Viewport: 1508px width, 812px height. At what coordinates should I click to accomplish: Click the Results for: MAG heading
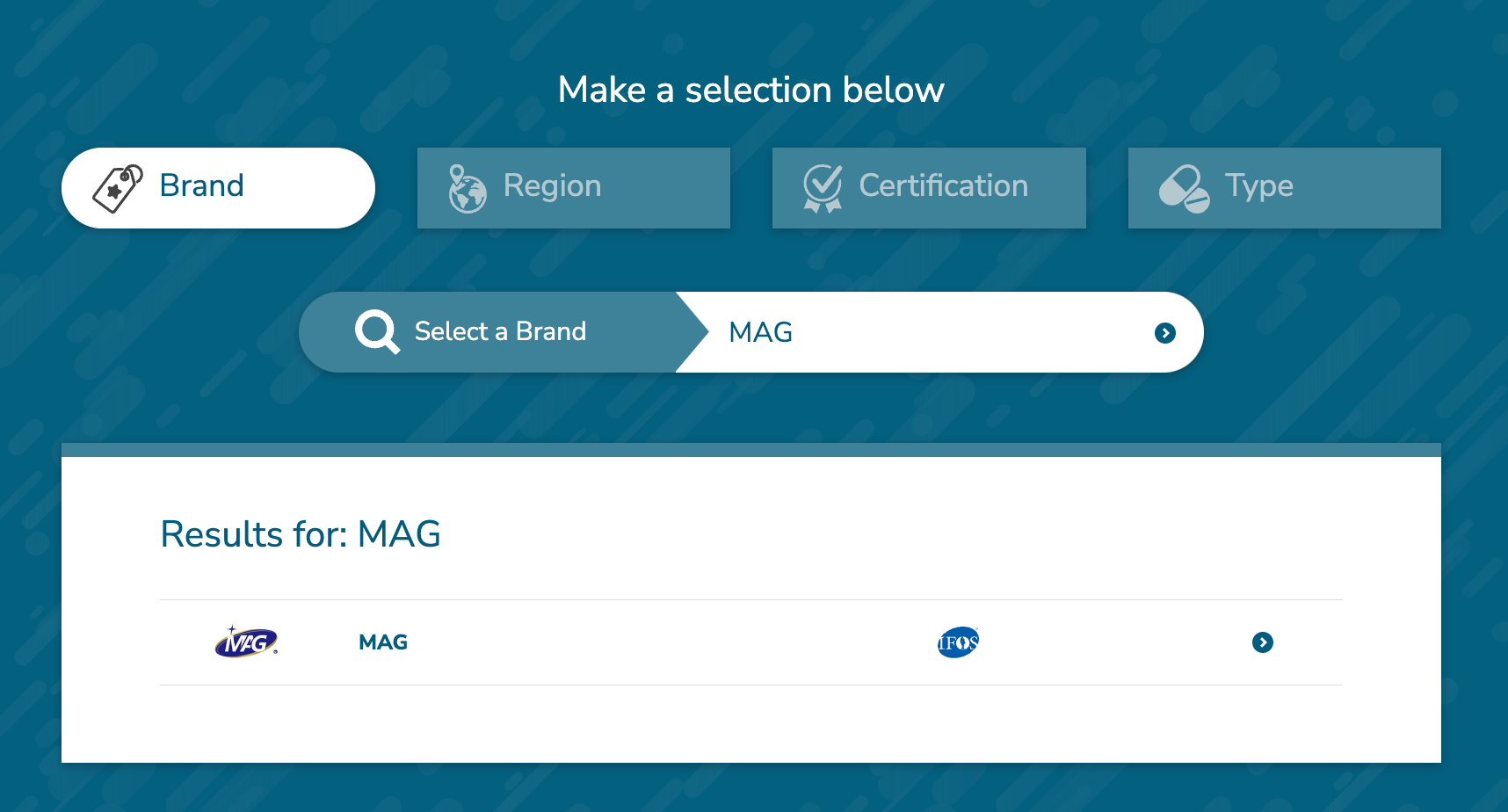301,534
